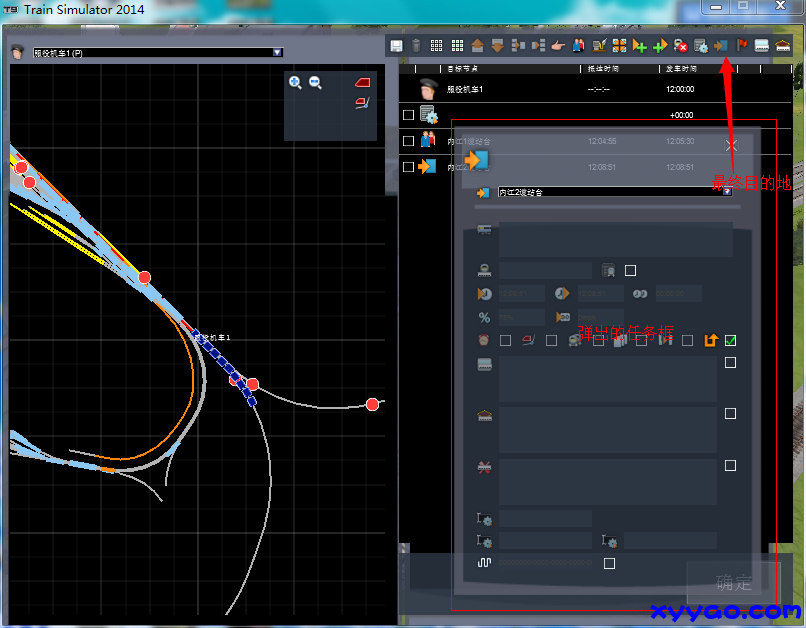Click the red flag toolbar icon

742,46
